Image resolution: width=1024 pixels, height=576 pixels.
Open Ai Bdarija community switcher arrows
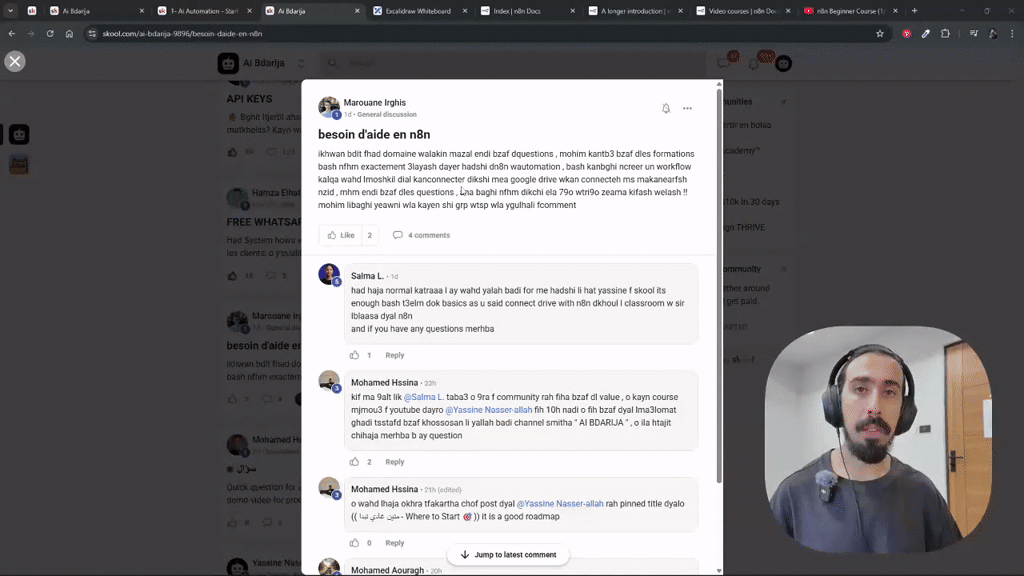tap(301, 63)
